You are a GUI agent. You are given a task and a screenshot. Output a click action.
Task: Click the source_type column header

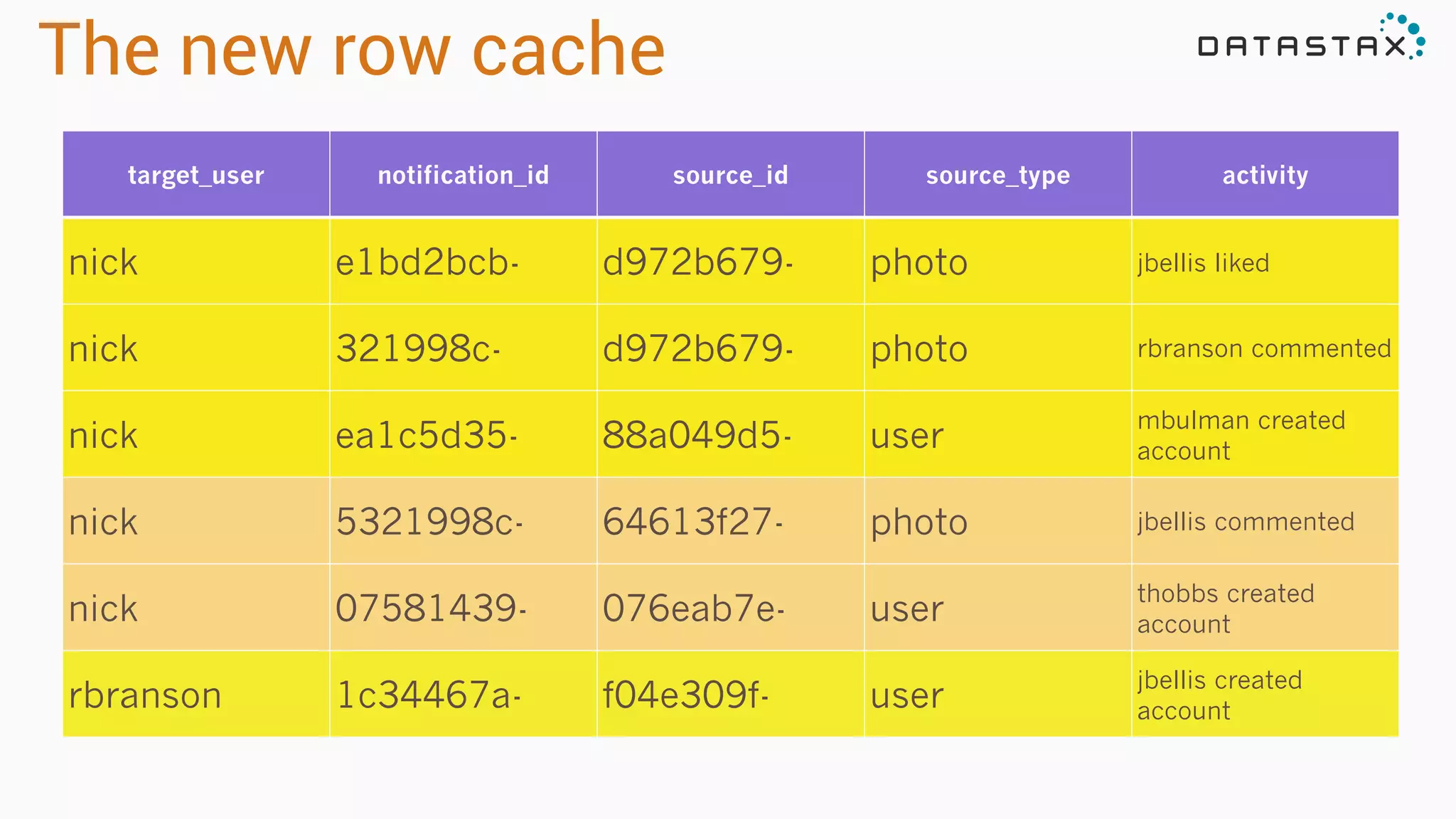tap(998, 174)
